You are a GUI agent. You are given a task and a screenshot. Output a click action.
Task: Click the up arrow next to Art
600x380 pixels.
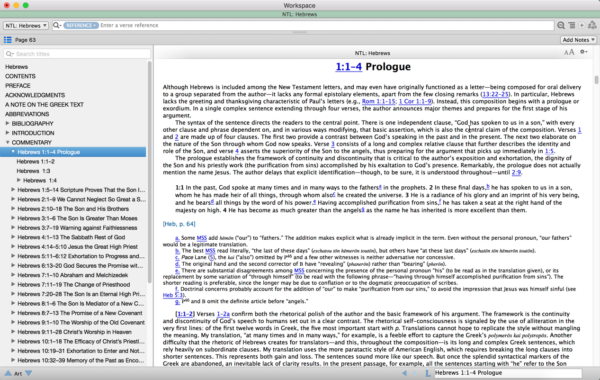8,373
